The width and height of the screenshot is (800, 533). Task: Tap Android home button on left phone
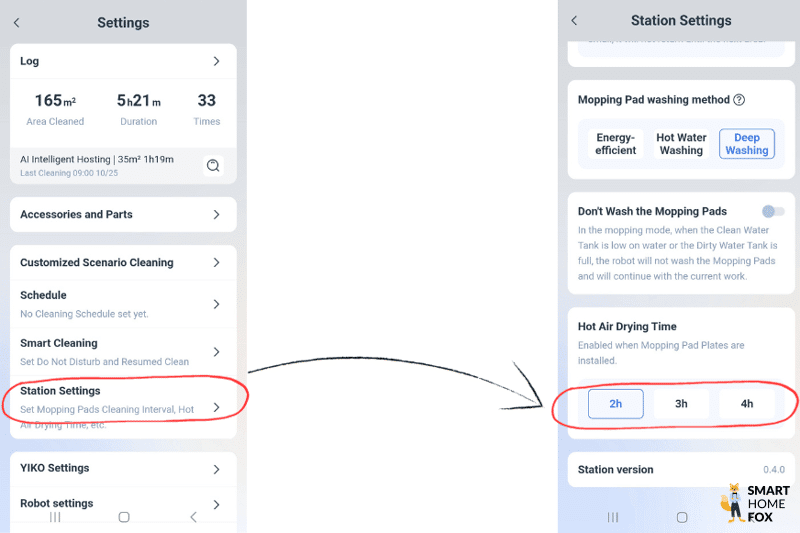(124, 517)
